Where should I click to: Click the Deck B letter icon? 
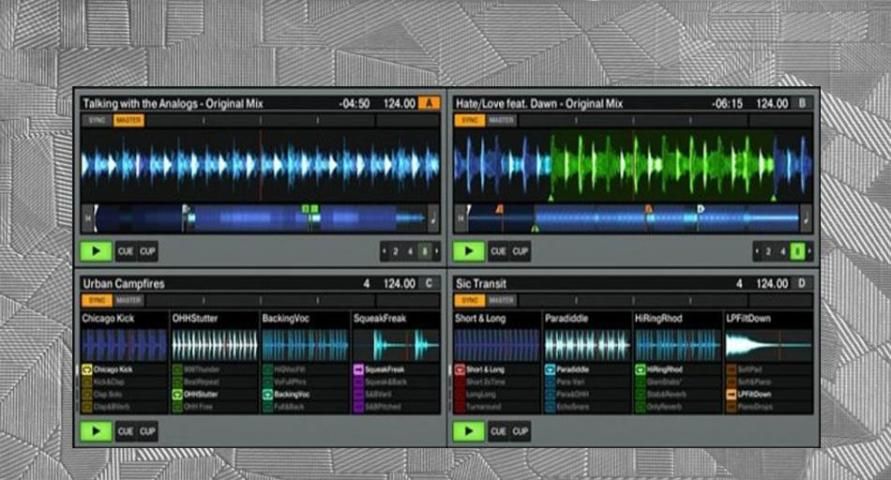pyautogui.click(x=802, y=103)
